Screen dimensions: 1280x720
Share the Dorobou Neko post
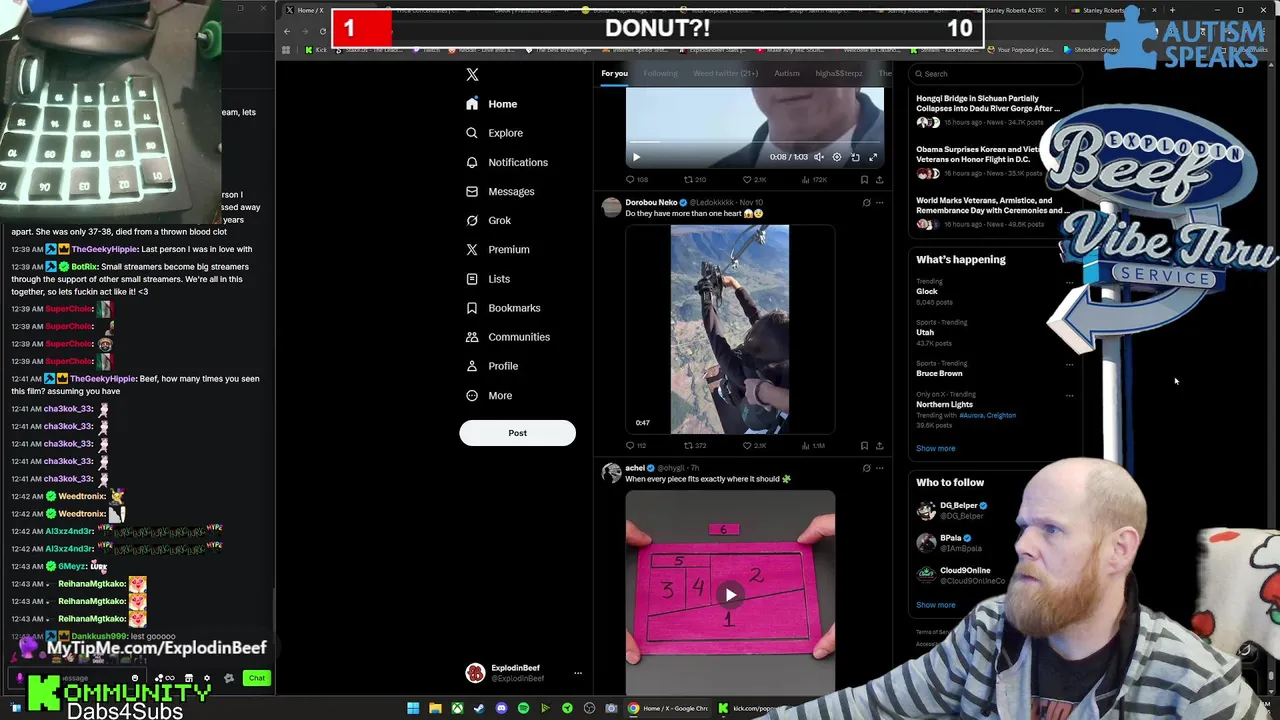879,446
